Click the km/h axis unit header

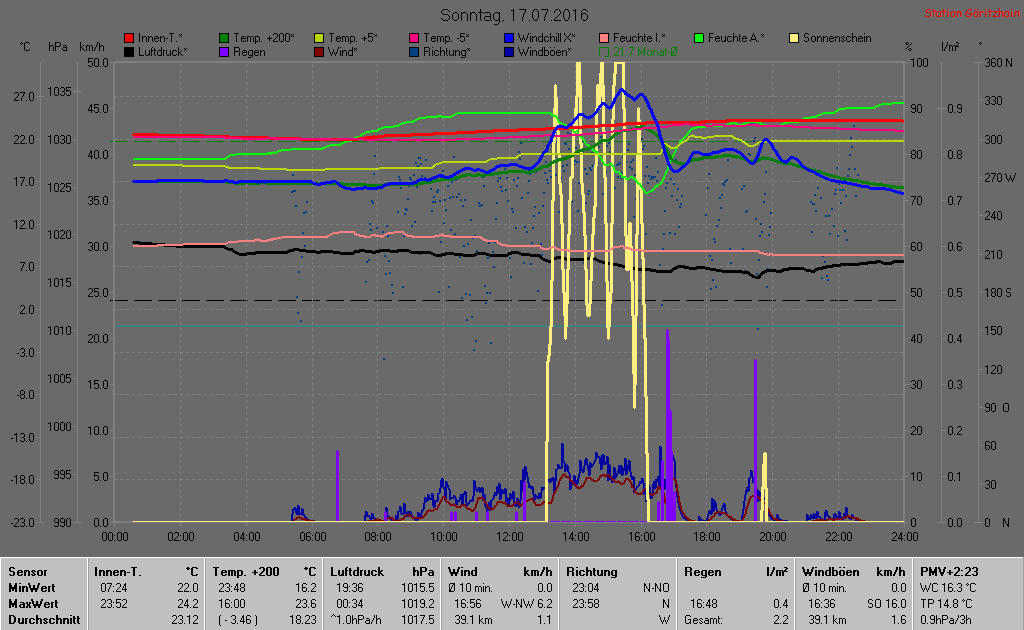(x=91, y=47)
